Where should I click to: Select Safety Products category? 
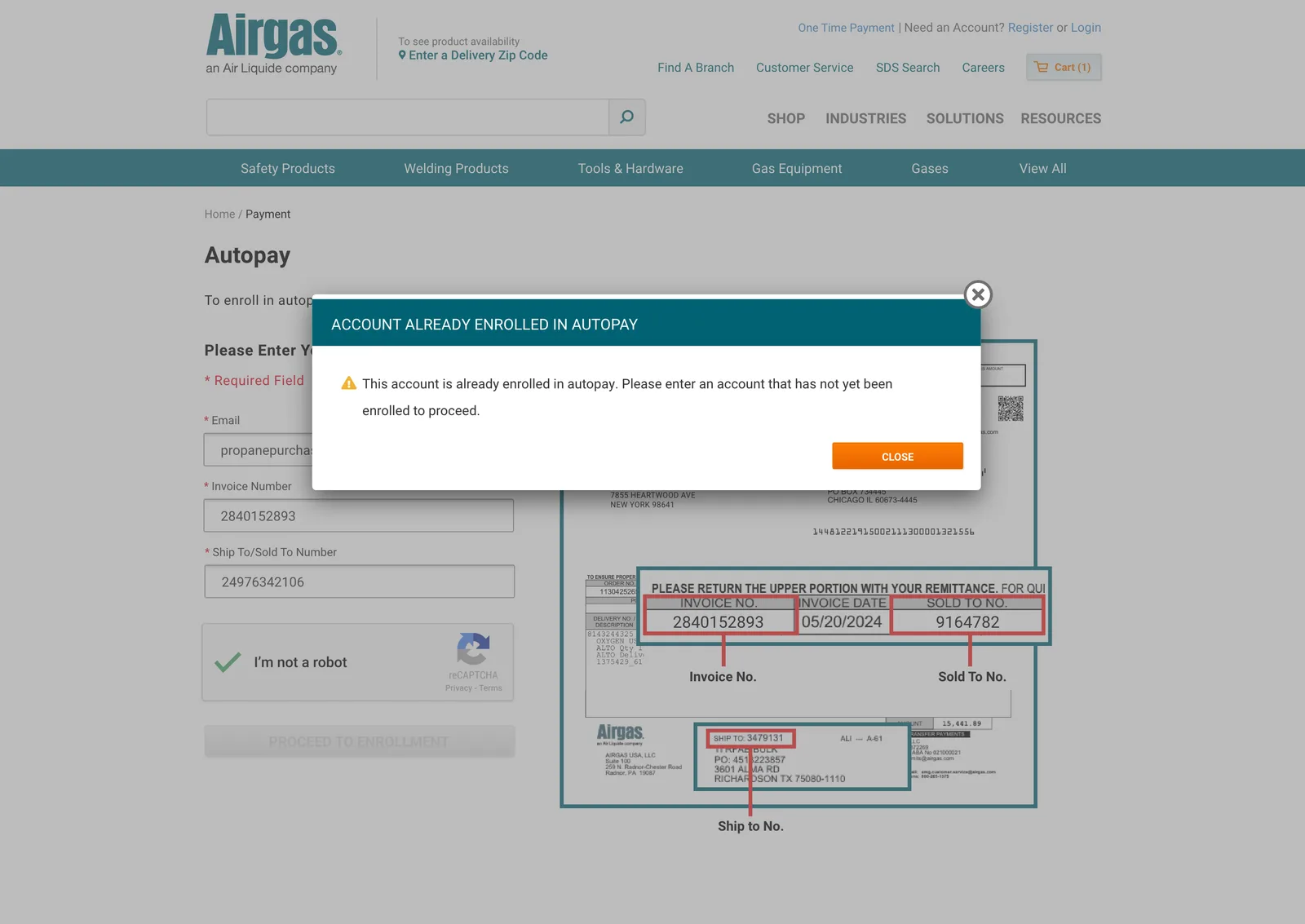(x=288, y=168)
